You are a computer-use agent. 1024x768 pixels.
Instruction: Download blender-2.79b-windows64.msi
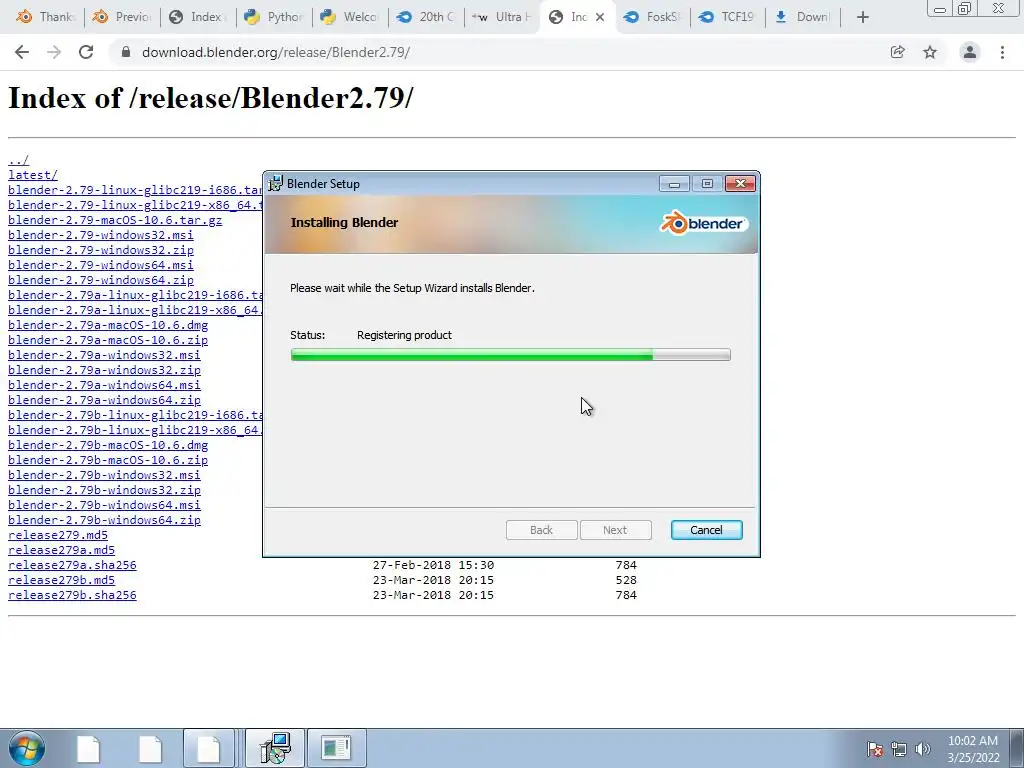coord(104,505)
